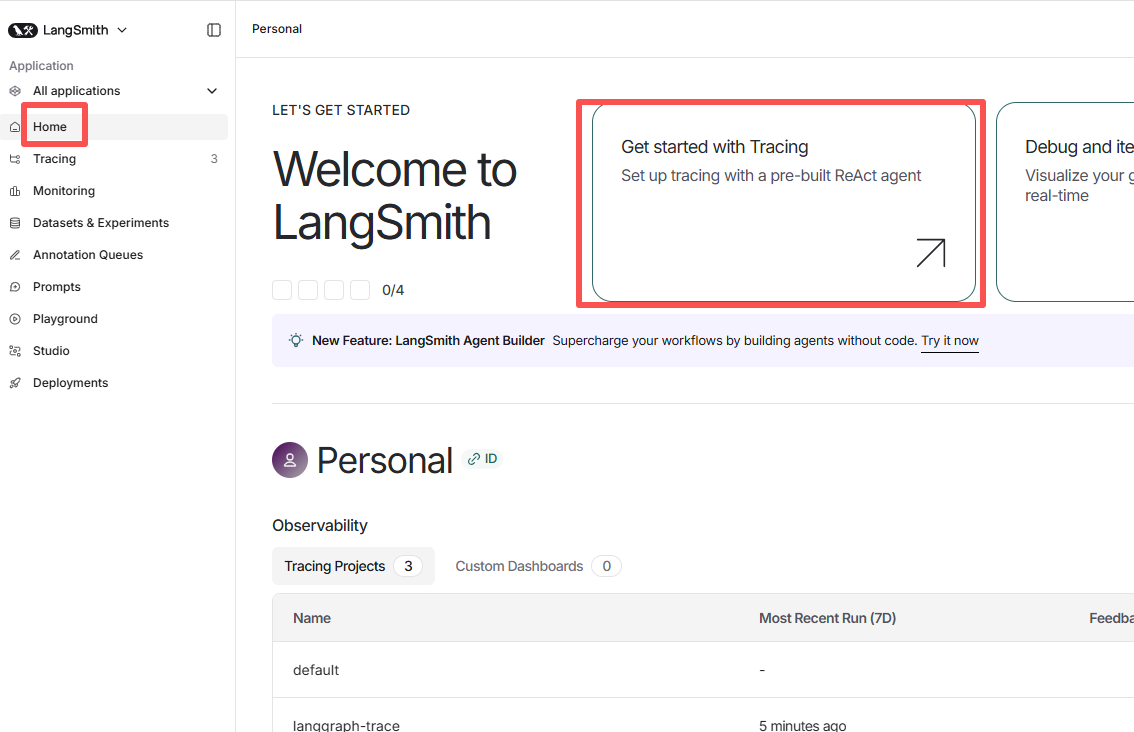Viewport: 1134px width, 732px height.
Task: Check the third onboarding progress box
Action: point(334,290)
